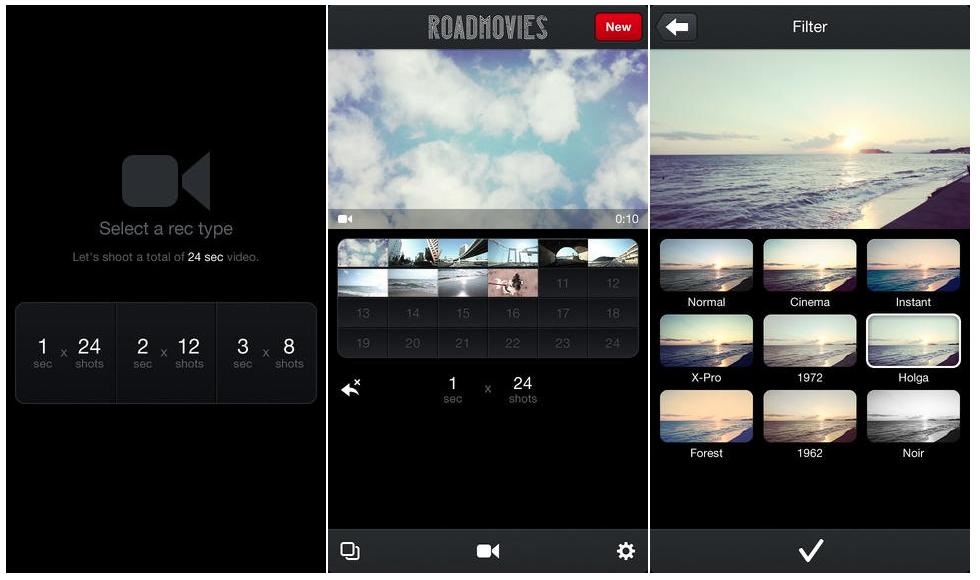Tap the clouds video preview
980x580 pixels.
point(488,139)
